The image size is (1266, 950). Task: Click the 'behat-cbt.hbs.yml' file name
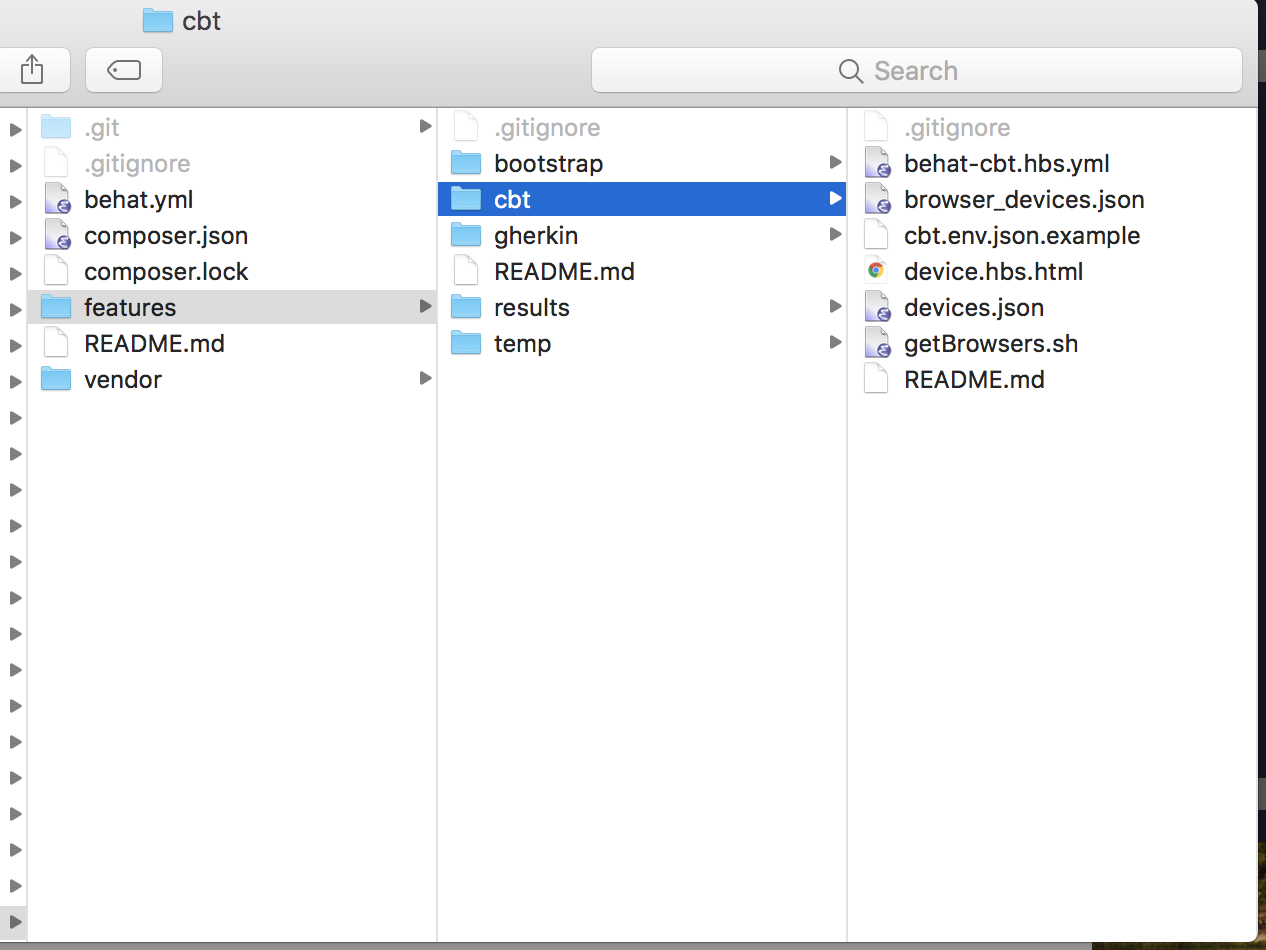[1007, 164]
